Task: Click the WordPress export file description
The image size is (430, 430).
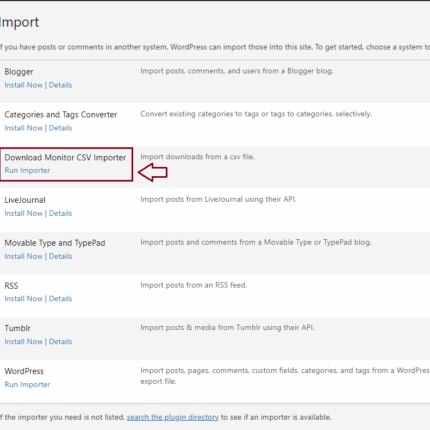Action: 285,376
